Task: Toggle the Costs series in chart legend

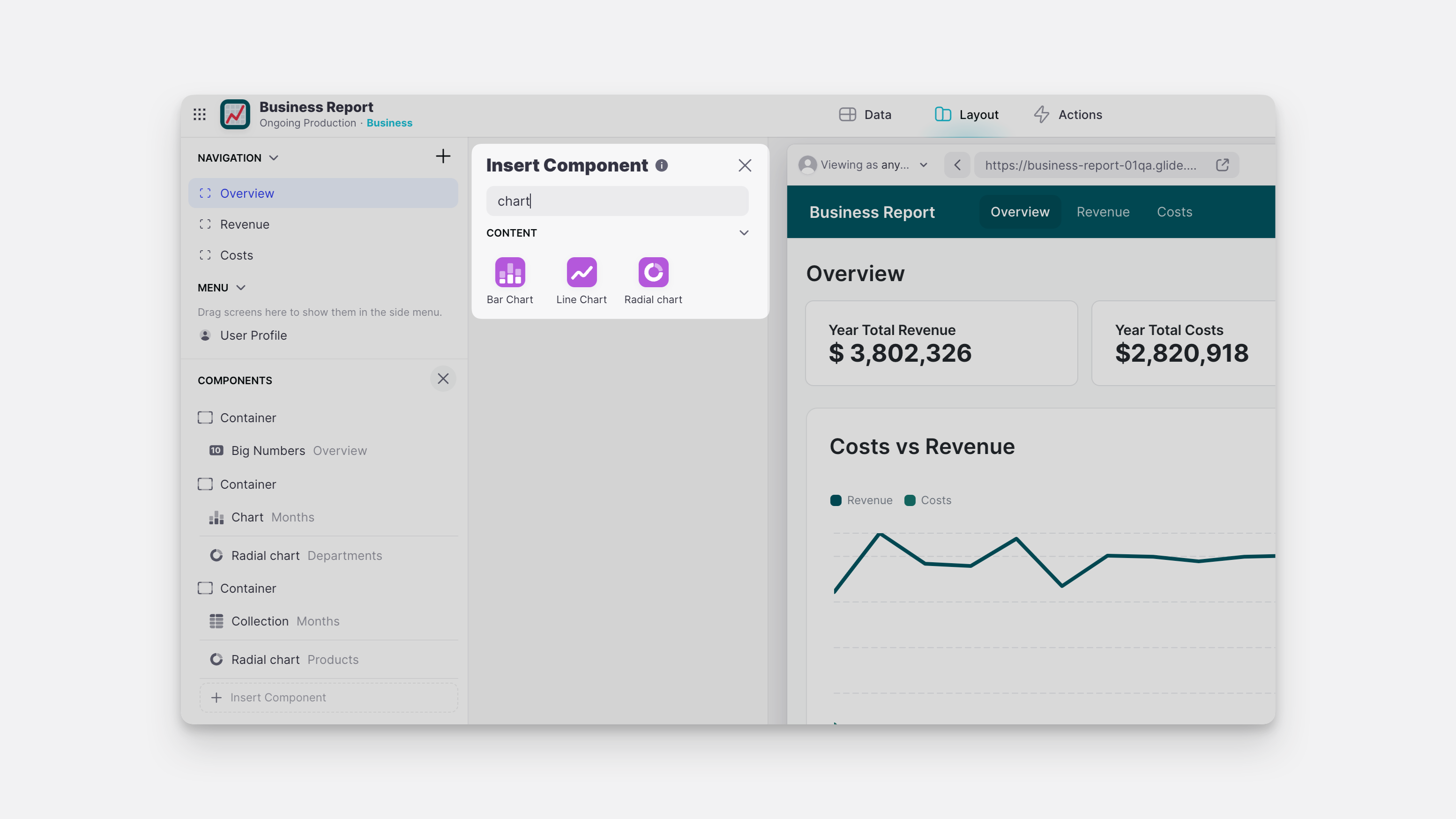Action: tap(927, 499)
